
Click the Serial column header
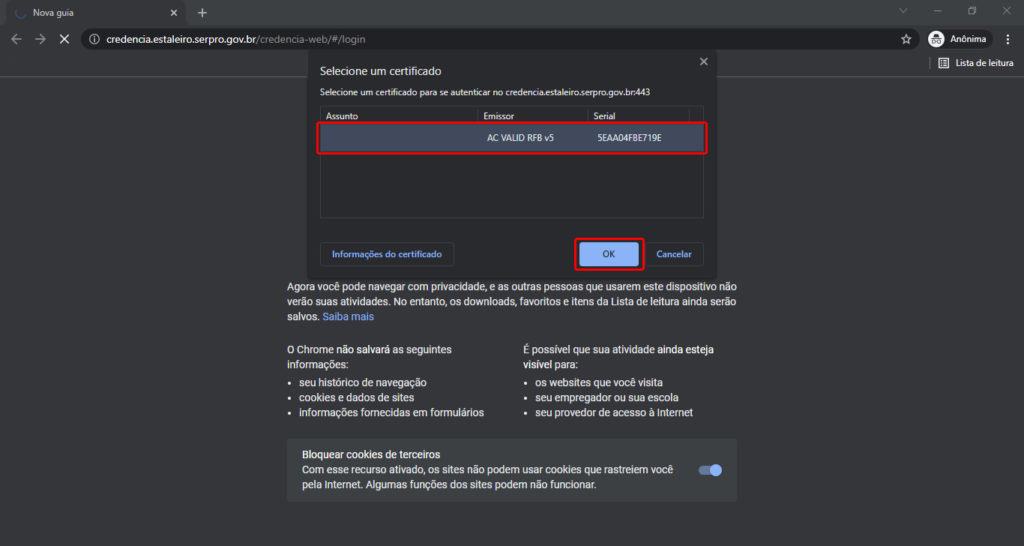pyautogui.click(x=638, y=116)
